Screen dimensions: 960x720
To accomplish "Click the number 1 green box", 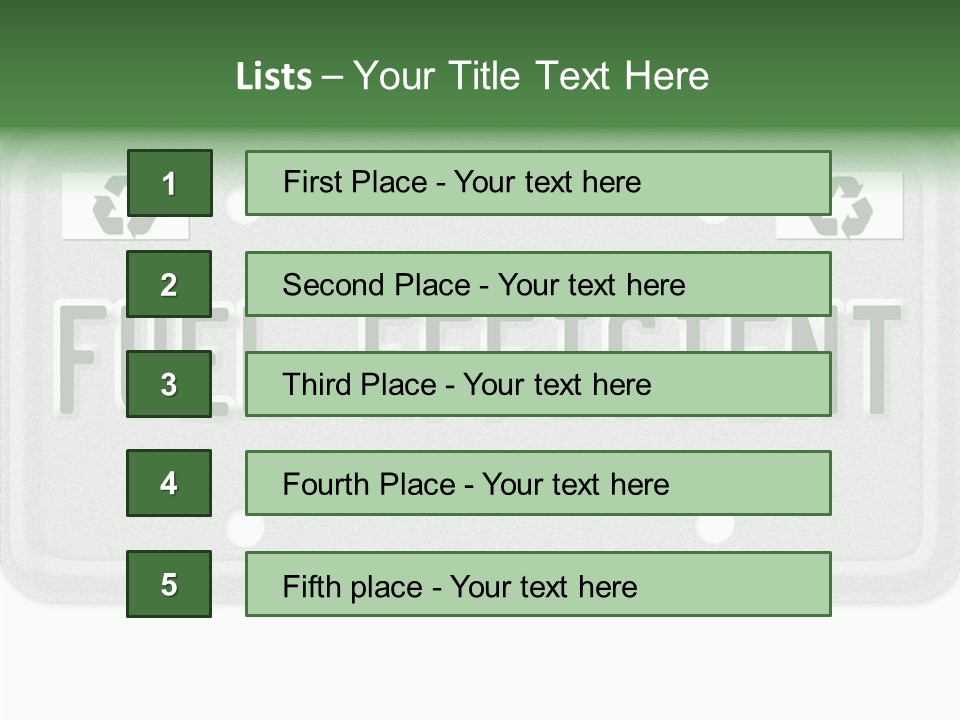I will [x=169, y=183].
